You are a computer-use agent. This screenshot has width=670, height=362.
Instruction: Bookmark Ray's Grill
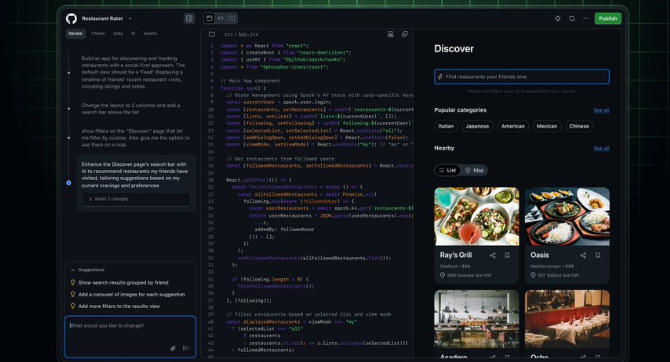click(507, 255)
